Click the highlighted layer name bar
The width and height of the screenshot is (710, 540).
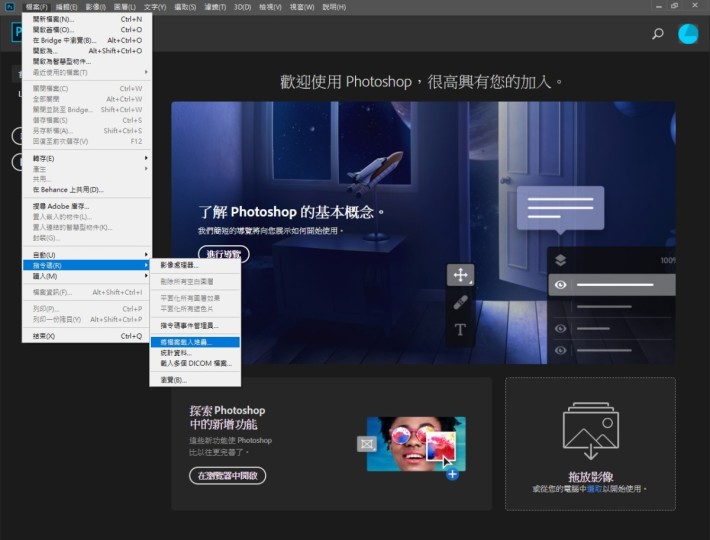615,285
